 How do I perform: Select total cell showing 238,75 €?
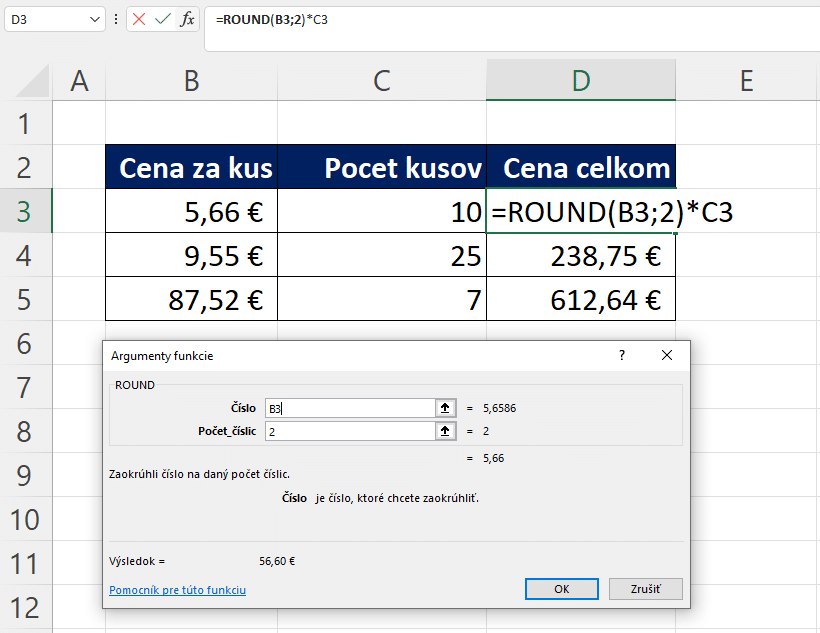tap(581, 255)
